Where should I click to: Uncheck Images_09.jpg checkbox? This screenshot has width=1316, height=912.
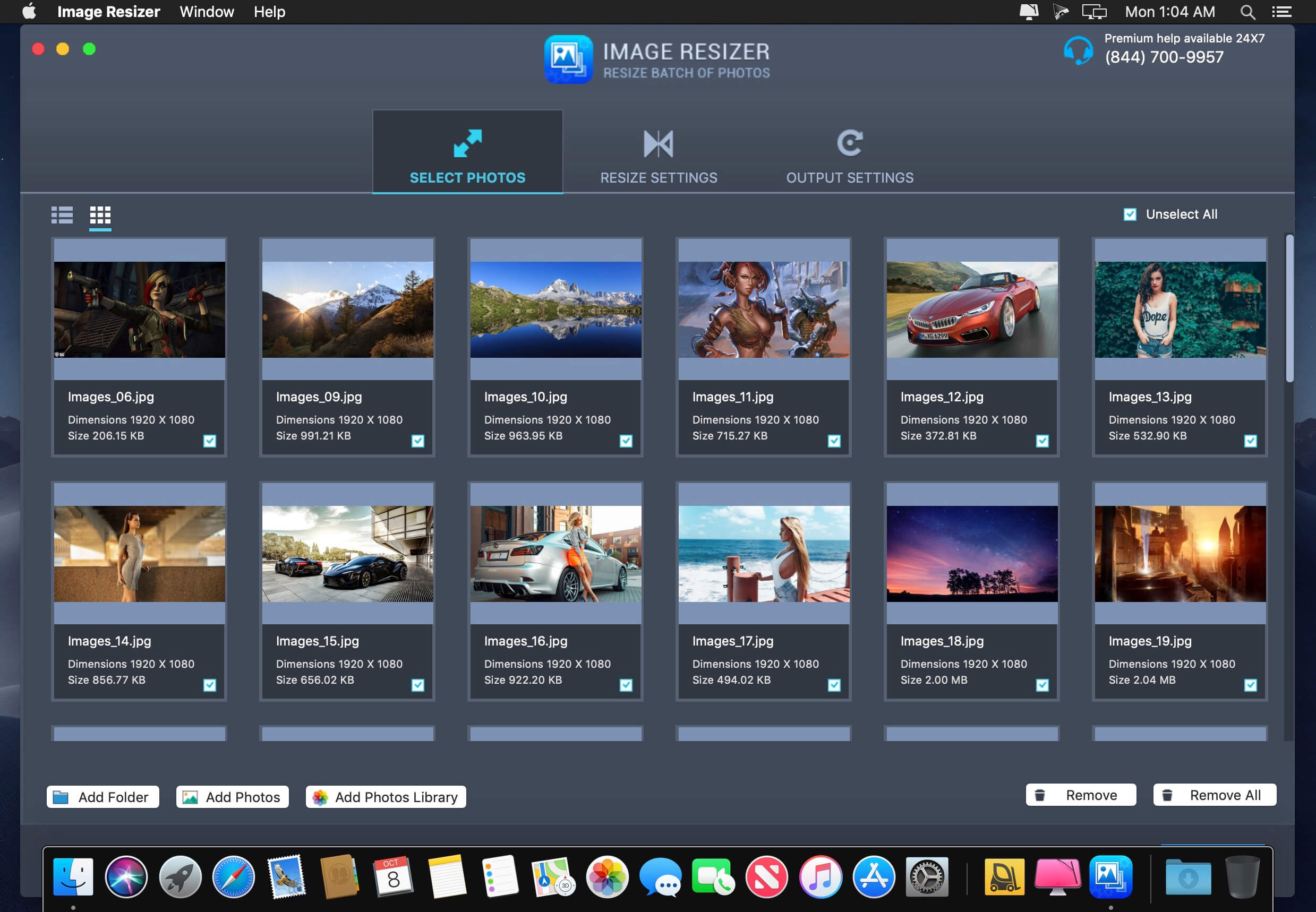tap(418, 441)
